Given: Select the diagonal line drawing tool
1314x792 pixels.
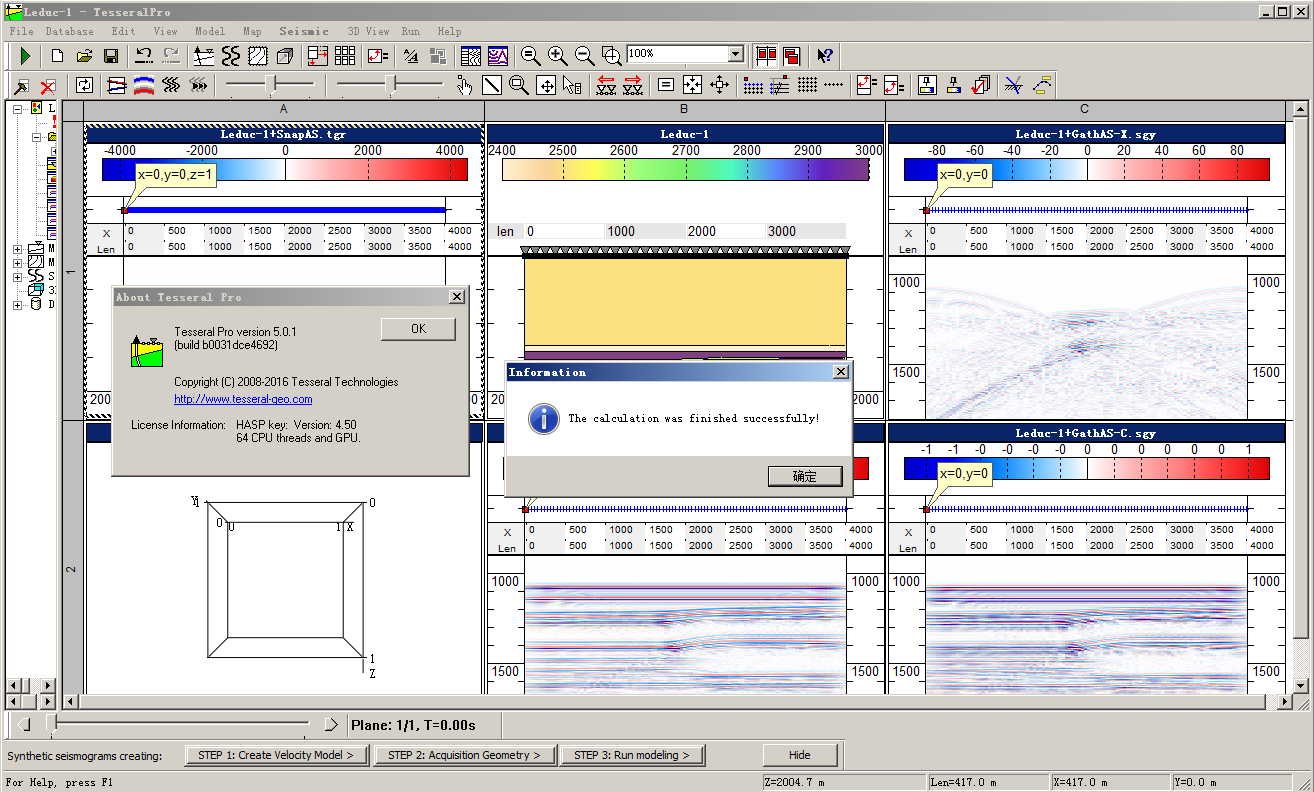Looking at the screenshot, I should click(x=492, y=86).
